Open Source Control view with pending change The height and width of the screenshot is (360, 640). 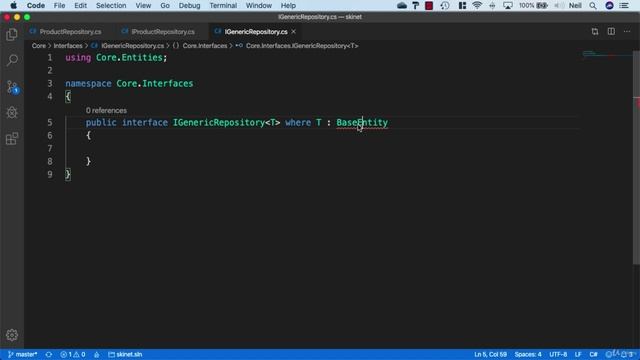[12, 87]
